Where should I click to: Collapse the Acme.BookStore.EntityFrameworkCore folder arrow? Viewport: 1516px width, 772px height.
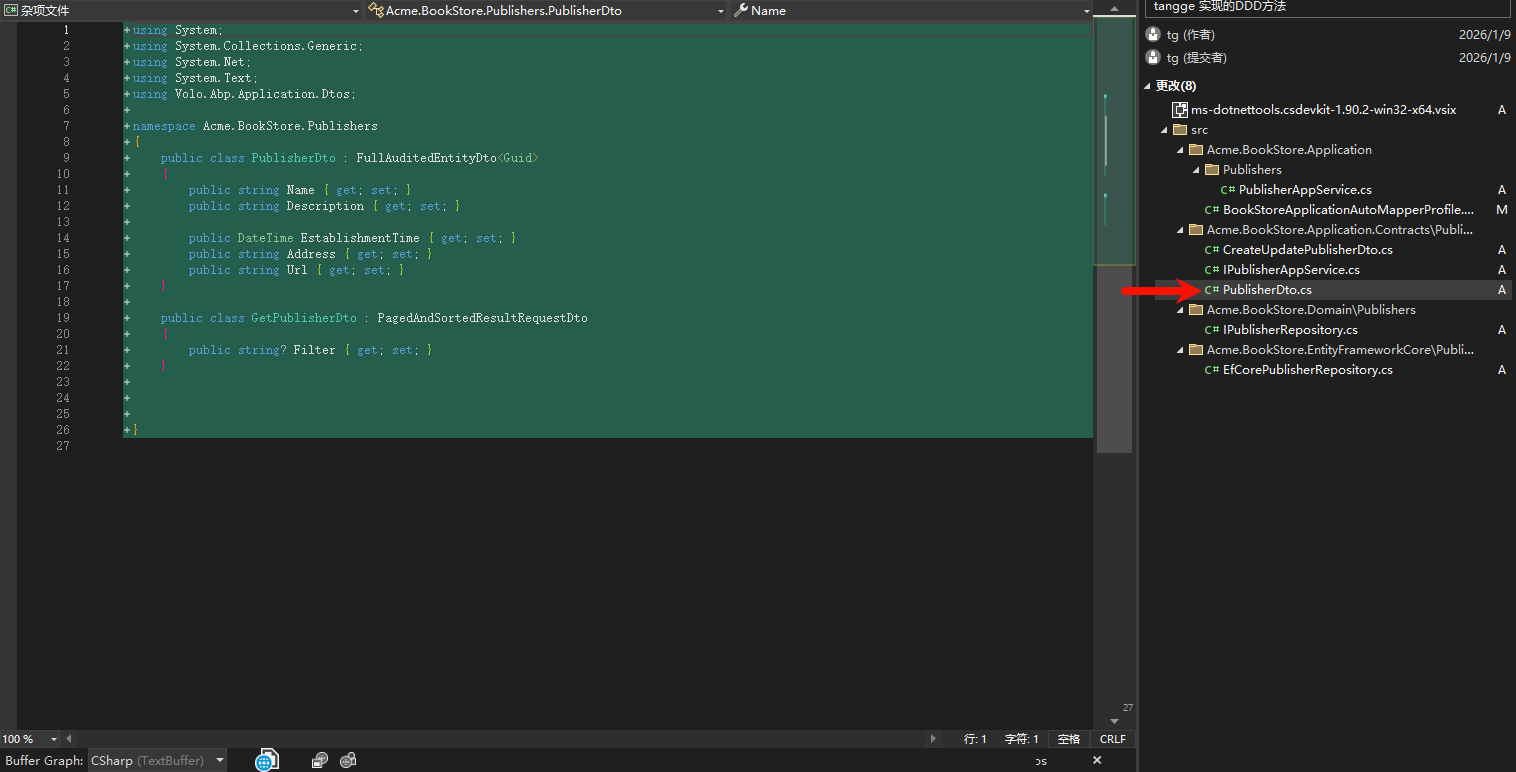point(1180,350)
